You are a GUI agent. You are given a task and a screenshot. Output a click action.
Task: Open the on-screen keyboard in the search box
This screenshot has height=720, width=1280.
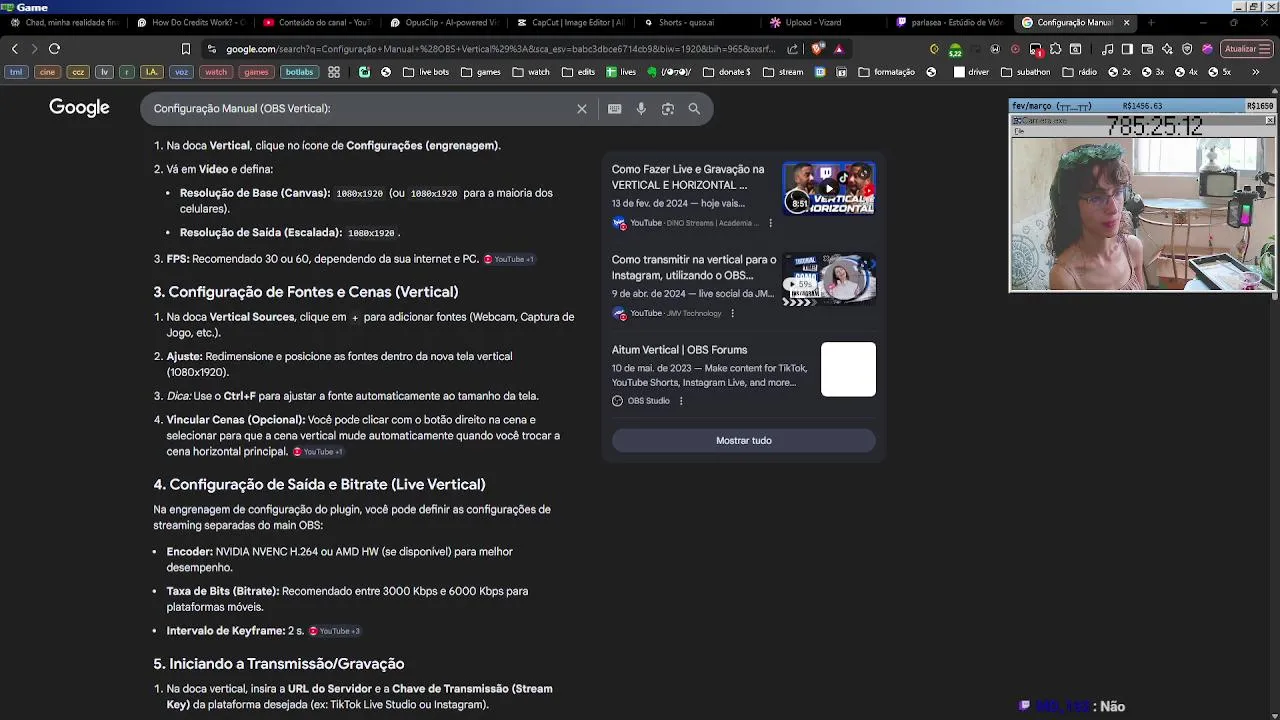tap(614, 109)
